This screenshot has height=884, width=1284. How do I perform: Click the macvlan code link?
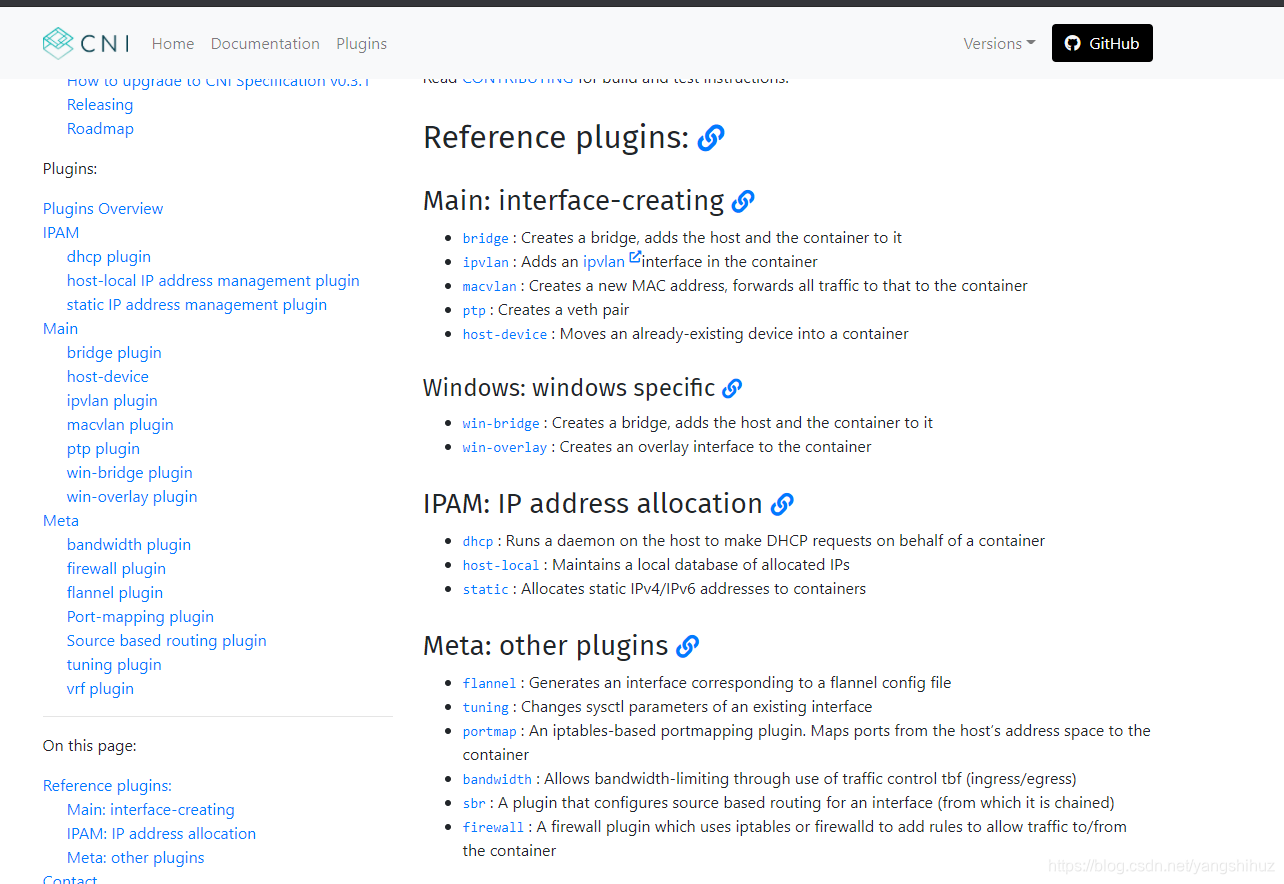point(490,286)
